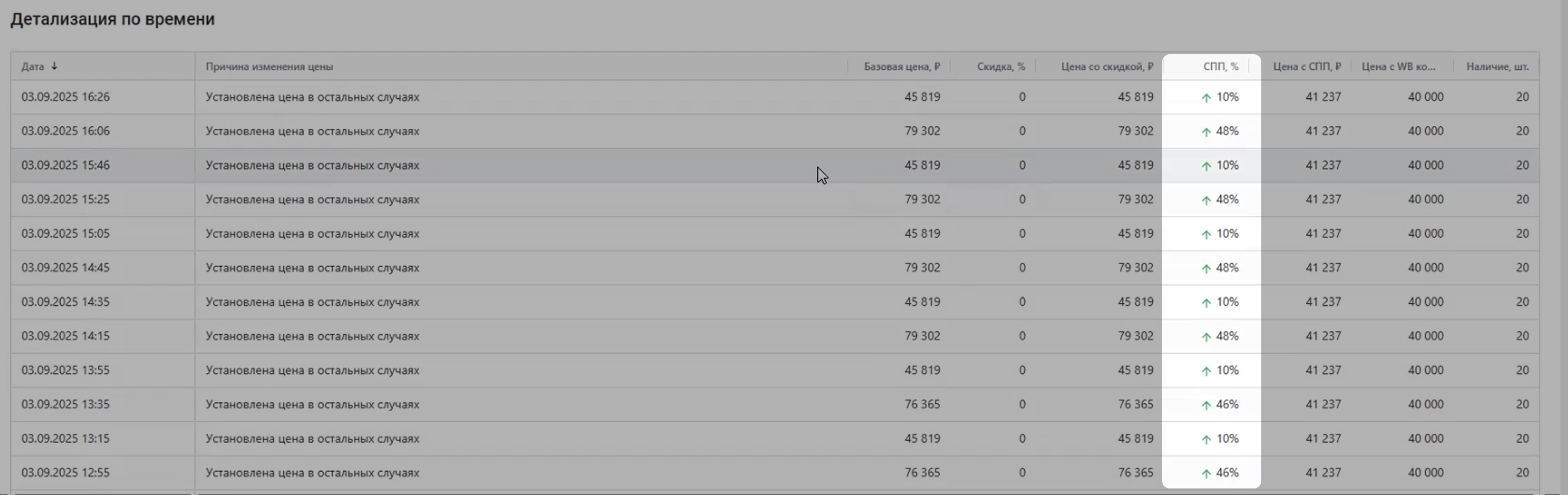Click green up arrow in 16:06 row
The height and width of the screenshot is (495, 1568).
[x=1206, y=131]
